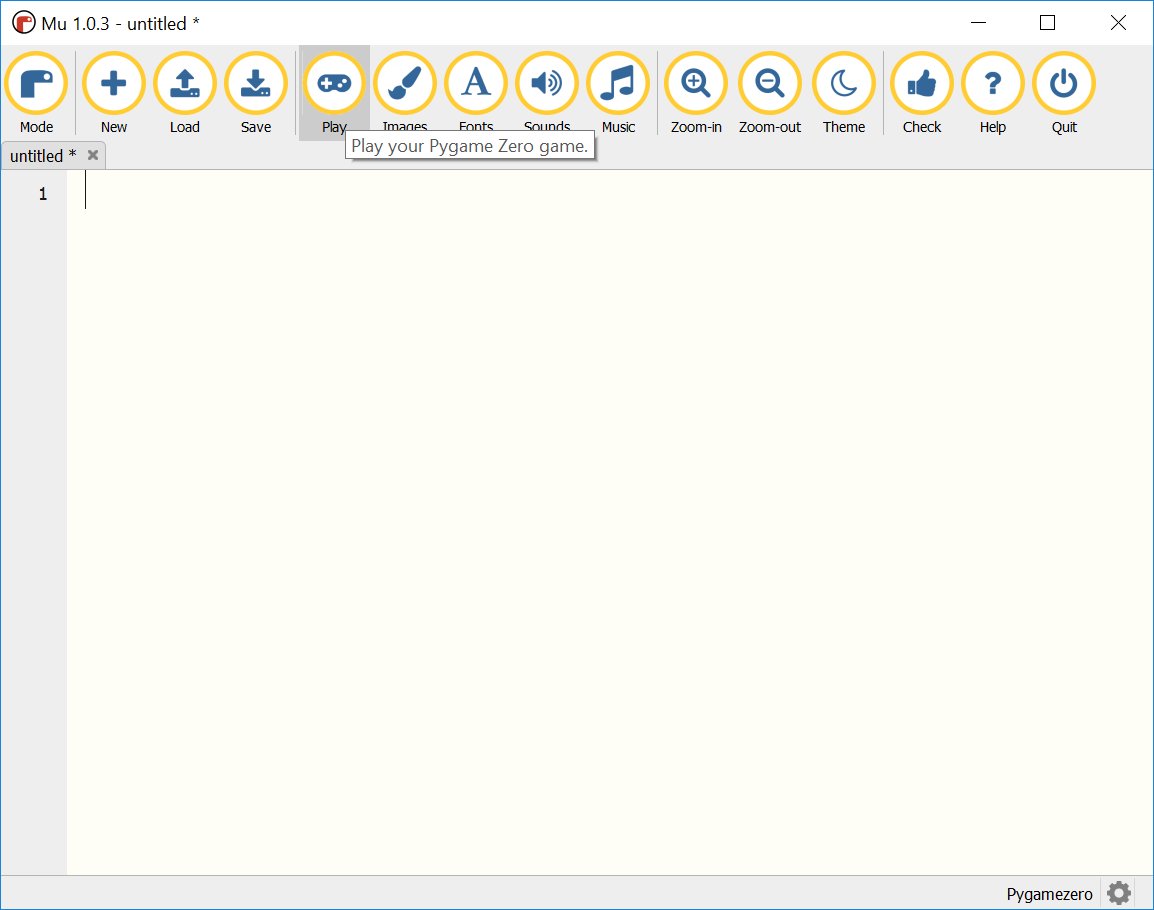The height and width of the screenshot is (910, 1154).
Task: Click the Pygamezero status label
Action: (1049, 894)
